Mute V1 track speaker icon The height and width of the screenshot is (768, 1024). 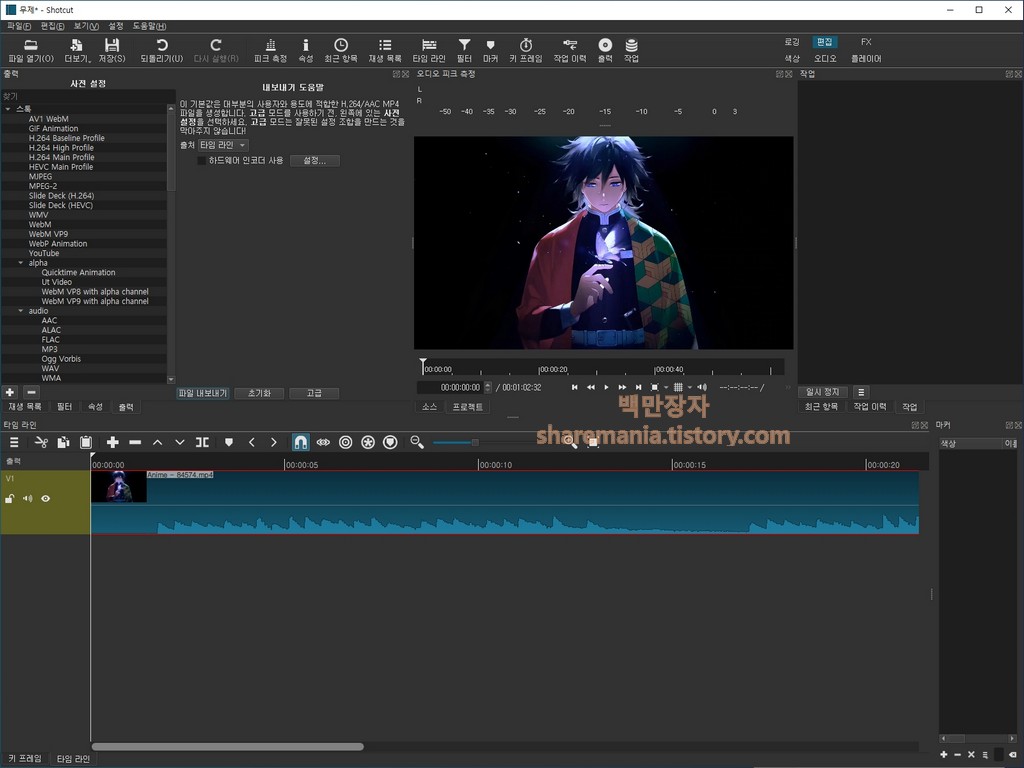pyautogui.click(x=27, y=498)
